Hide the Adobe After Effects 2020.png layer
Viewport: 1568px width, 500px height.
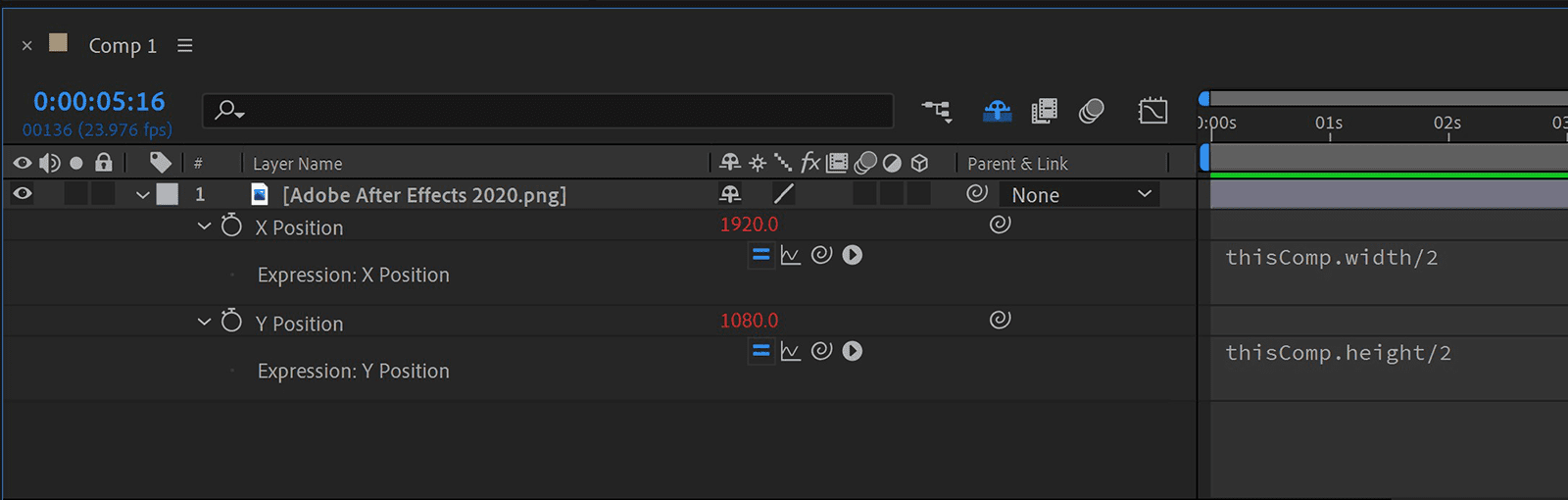[22, 194]
